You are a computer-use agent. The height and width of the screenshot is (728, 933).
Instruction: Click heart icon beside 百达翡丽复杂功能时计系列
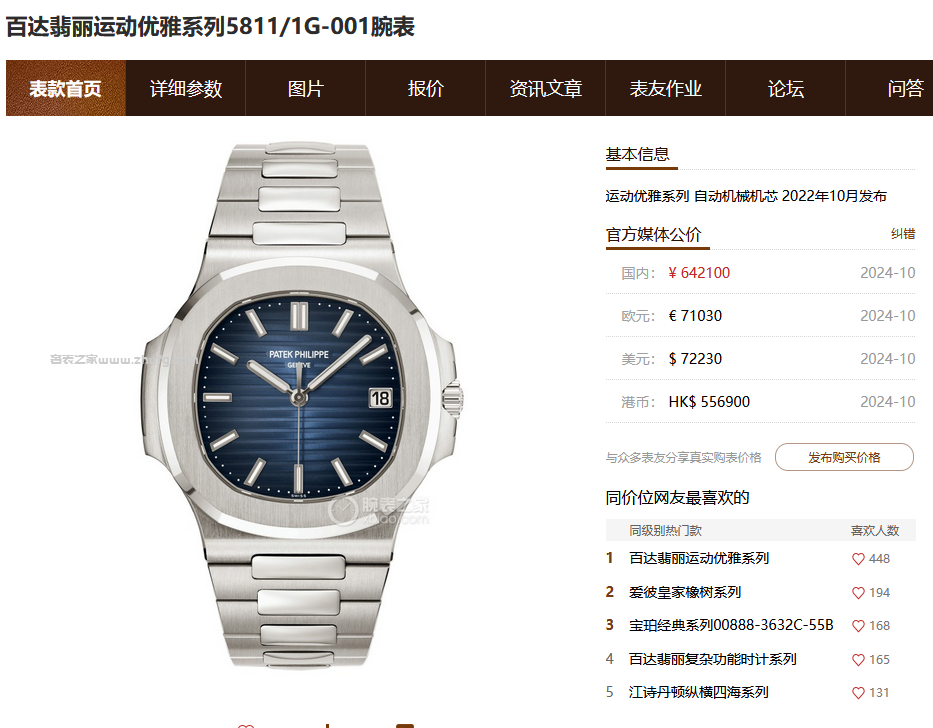point(858,660)
